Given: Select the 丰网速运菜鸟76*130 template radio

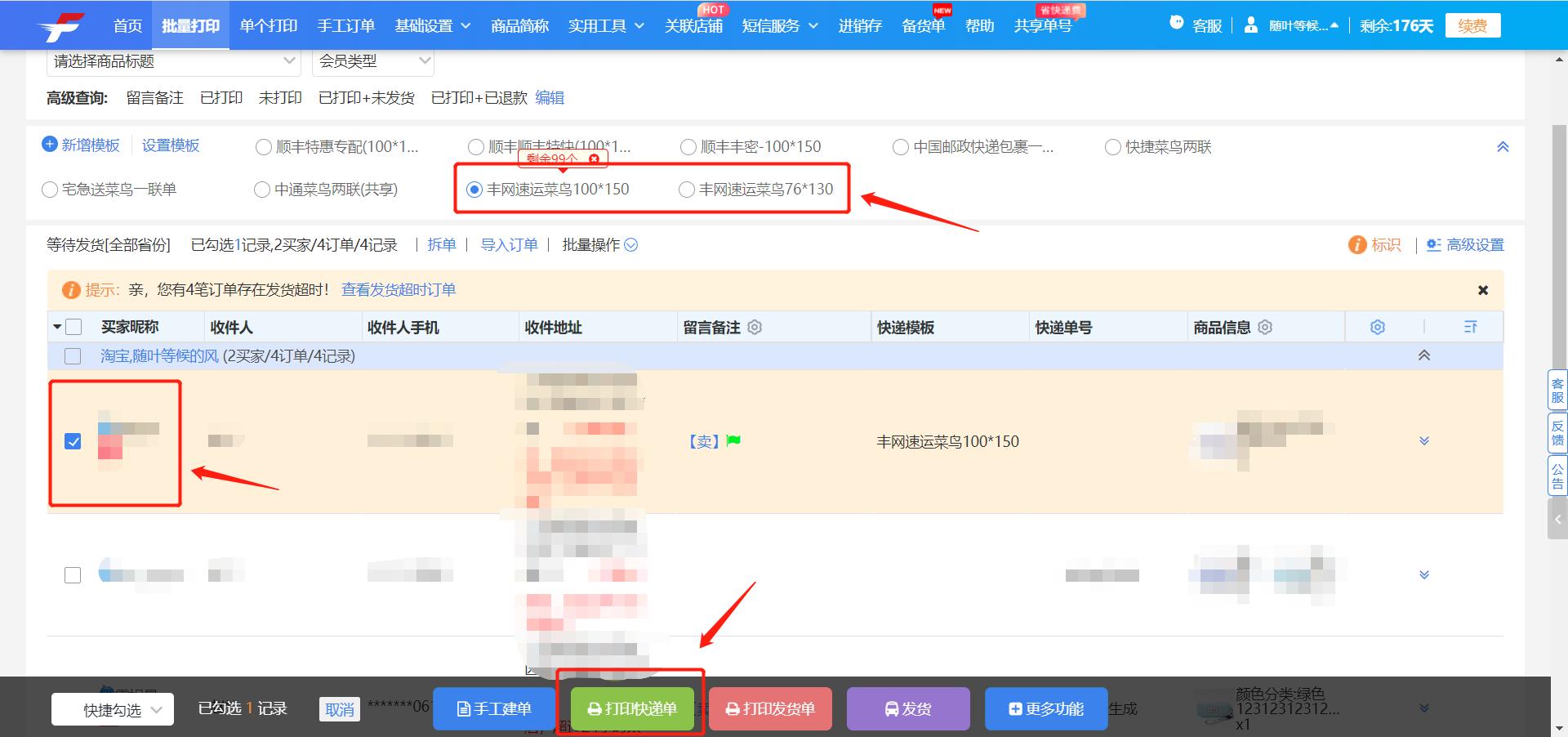Looking at the screenshot, I should [686, 190].
